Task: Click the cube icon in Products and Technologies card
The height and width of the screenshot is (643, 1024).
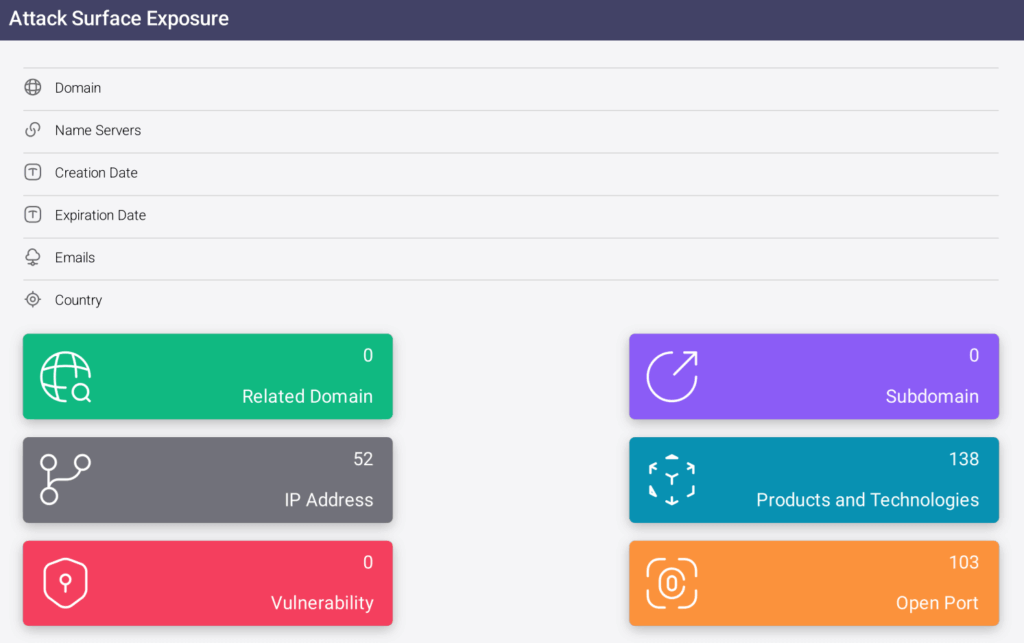Action: [x=672, y=480]
